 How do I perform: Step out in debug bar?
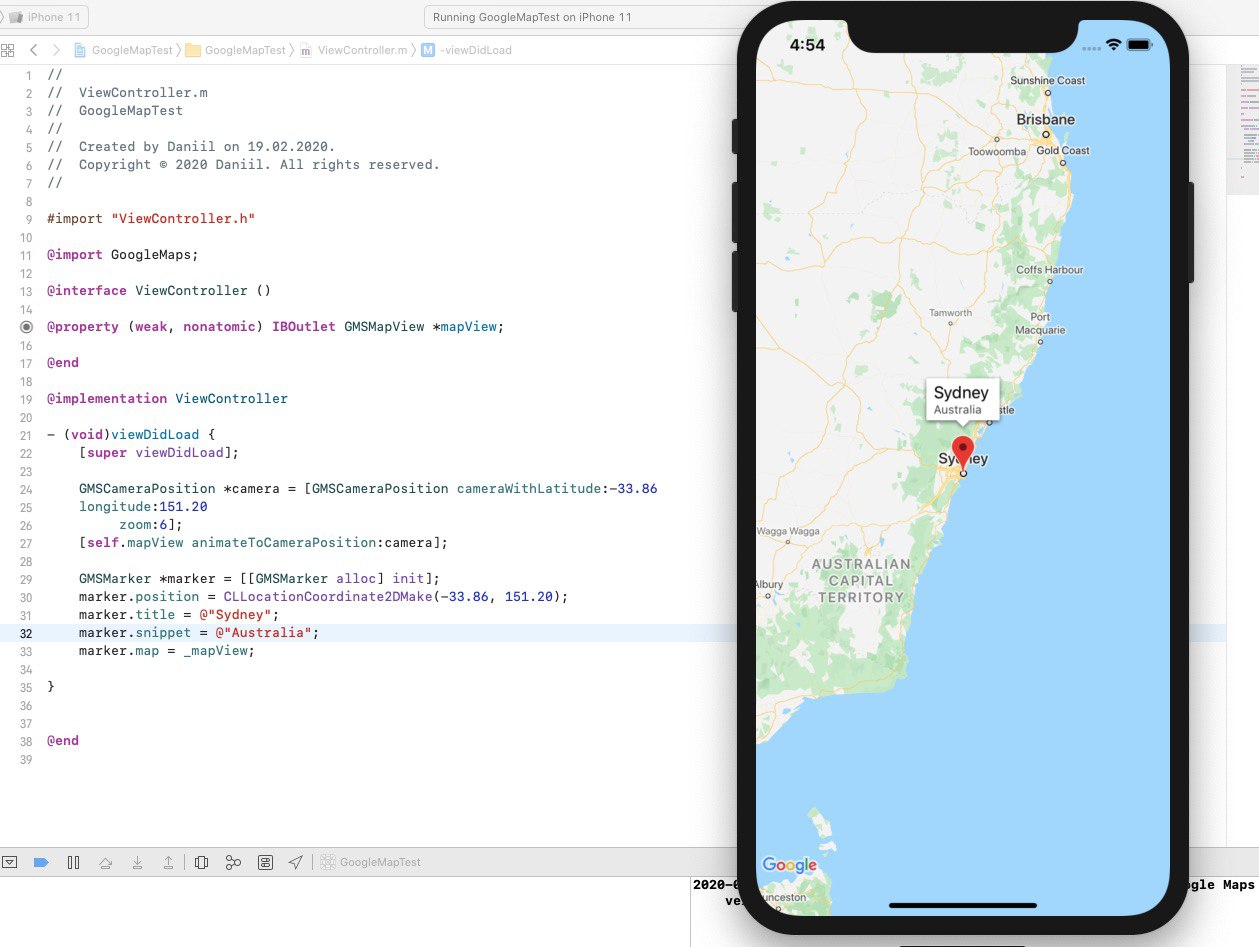169,862
